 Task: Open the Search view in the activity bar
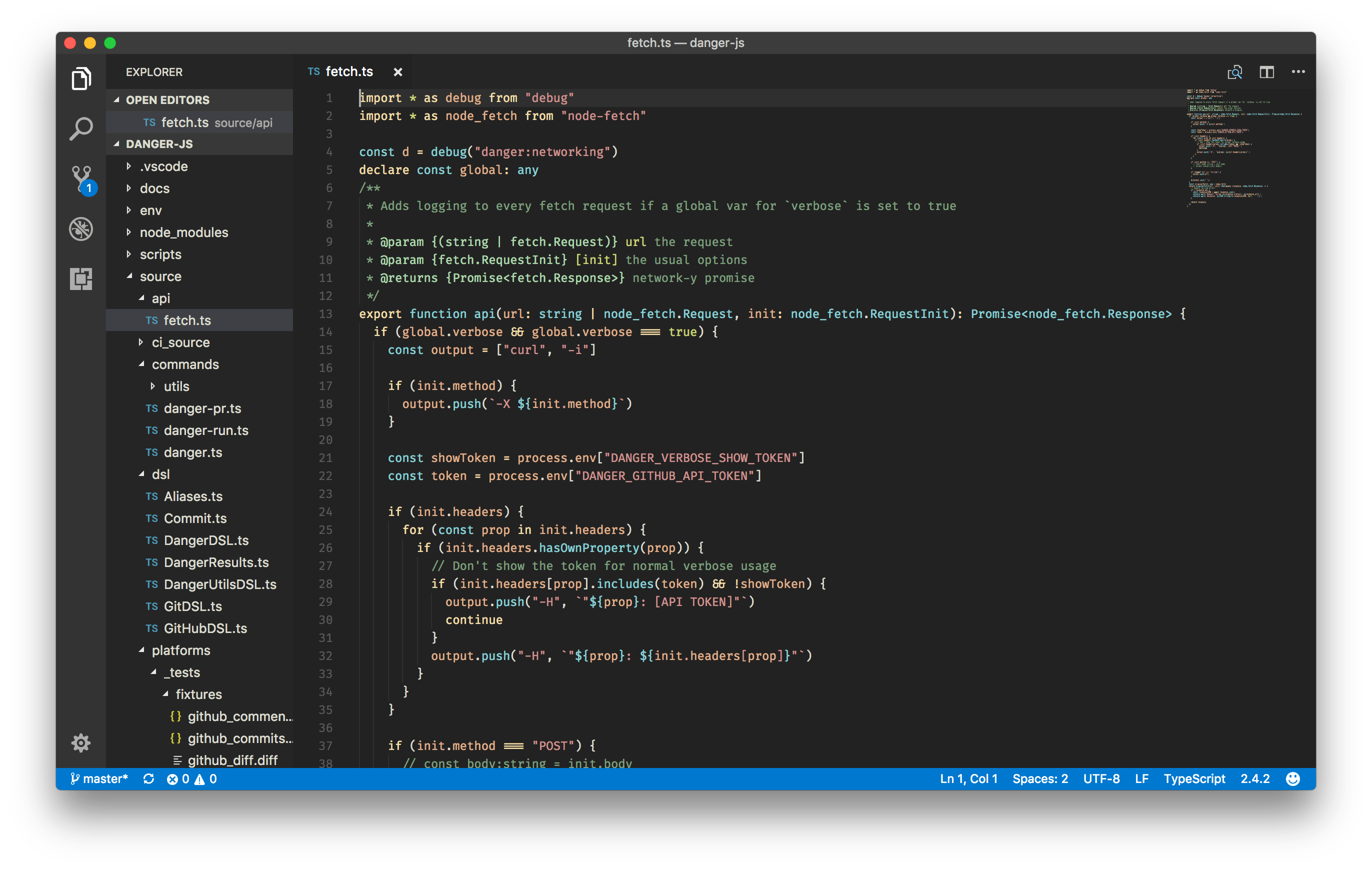point(81,128)
